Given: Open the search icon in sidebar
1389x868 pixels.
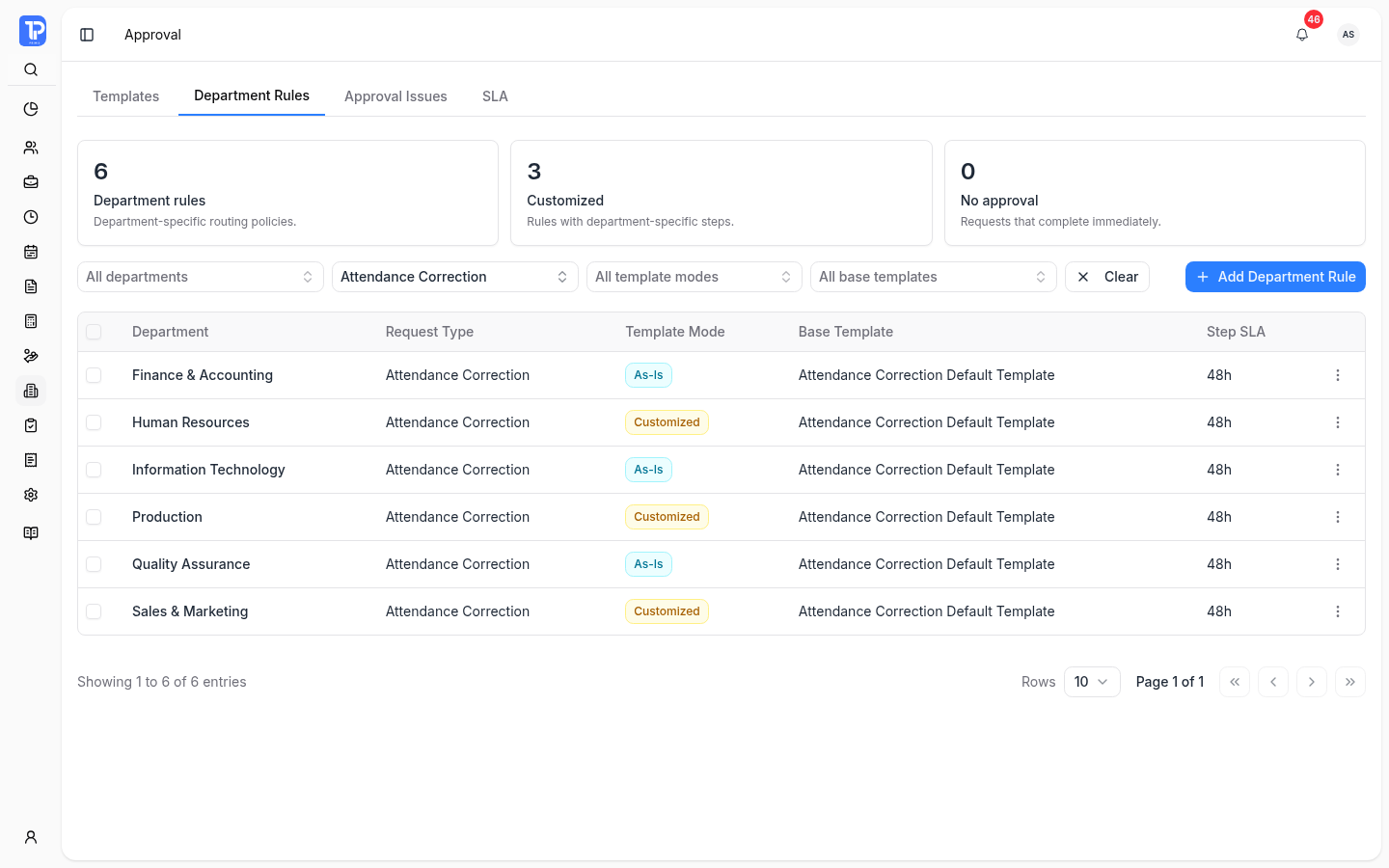Looking at the screenshot, I should pyautogui.click(x=31, y=69).
